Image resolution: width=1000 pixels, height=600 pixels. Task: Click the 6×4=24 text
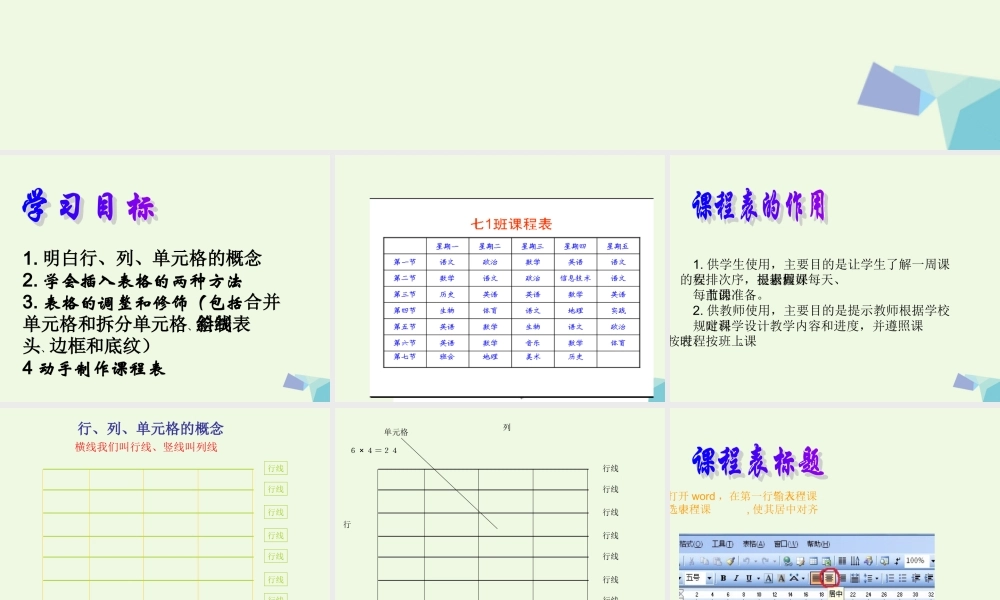(374, 450)
